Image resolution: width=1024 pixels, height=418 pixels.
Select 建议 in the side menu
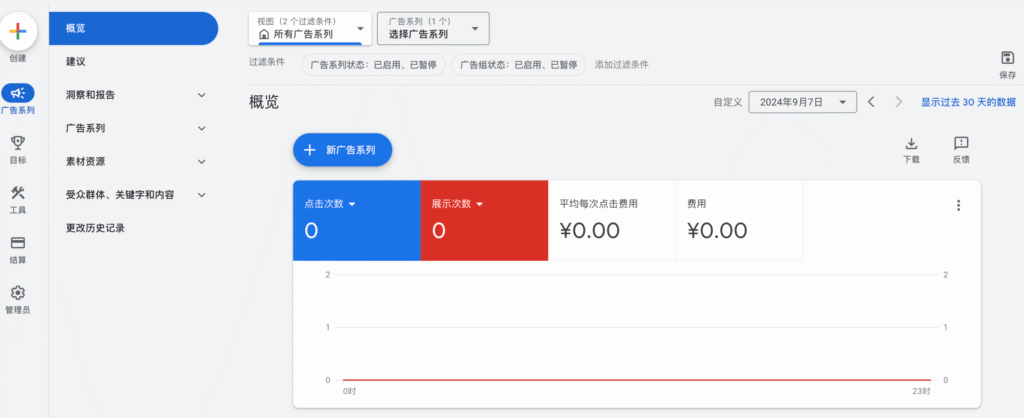click(x=76, y=62)
